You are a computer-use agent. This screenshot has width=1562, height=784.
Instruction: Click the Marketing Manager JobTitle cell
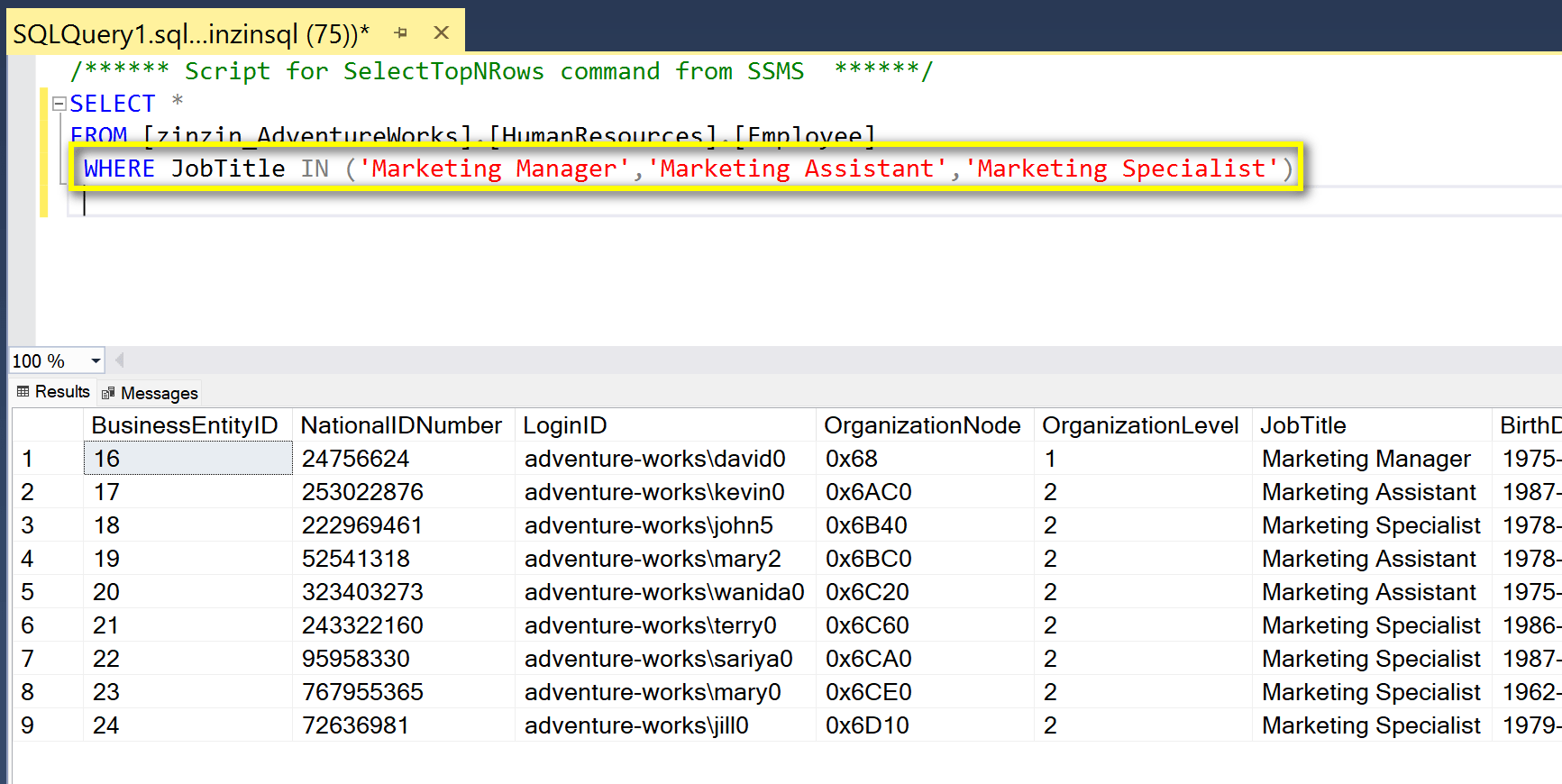click(1372, 459)
